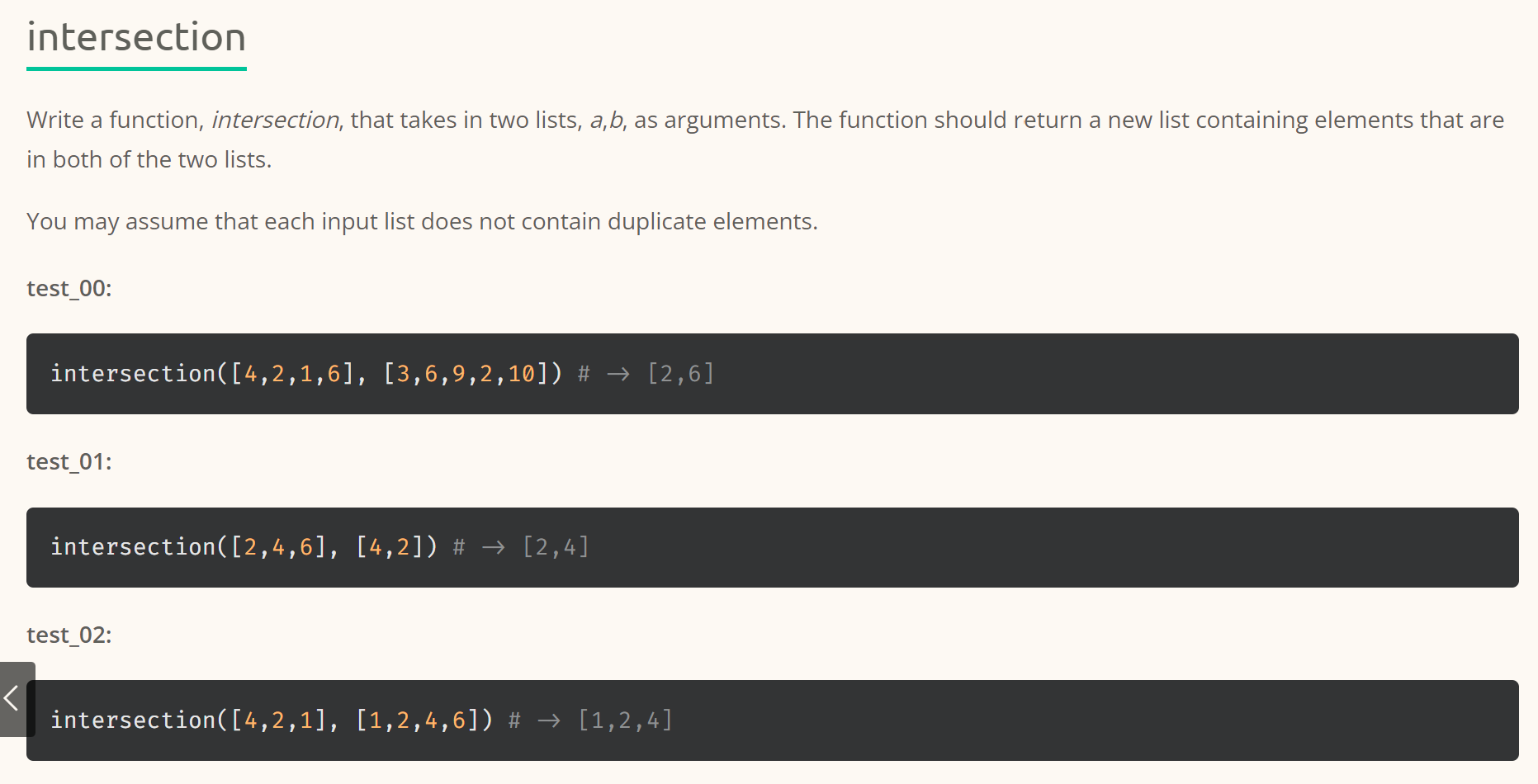Click the arrow symbol in test_00 code
Screen dimensions: 1538x784
click(x=618, y=375)
